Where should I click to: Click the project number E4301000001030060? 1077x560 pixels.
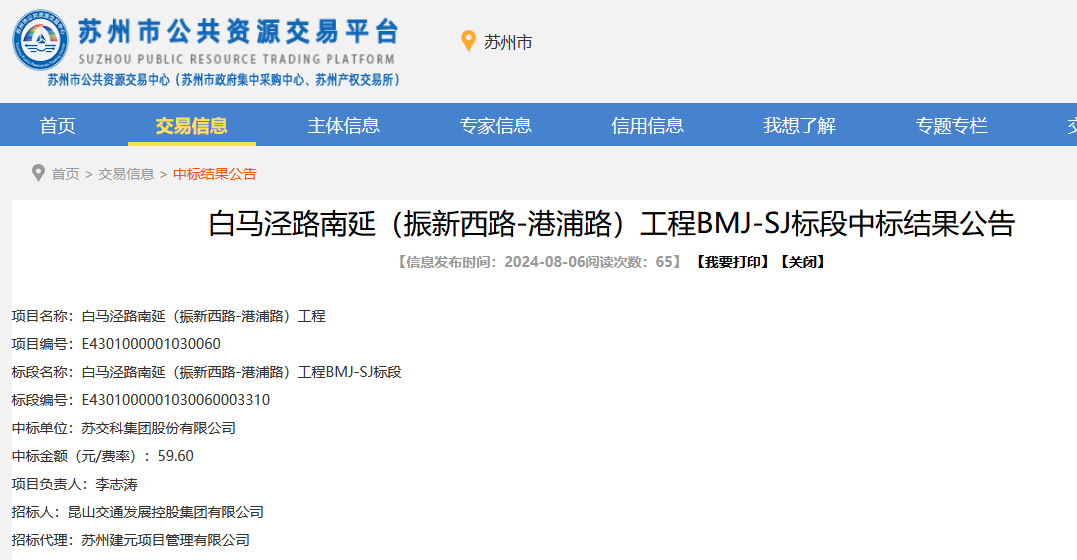point(151,344)
